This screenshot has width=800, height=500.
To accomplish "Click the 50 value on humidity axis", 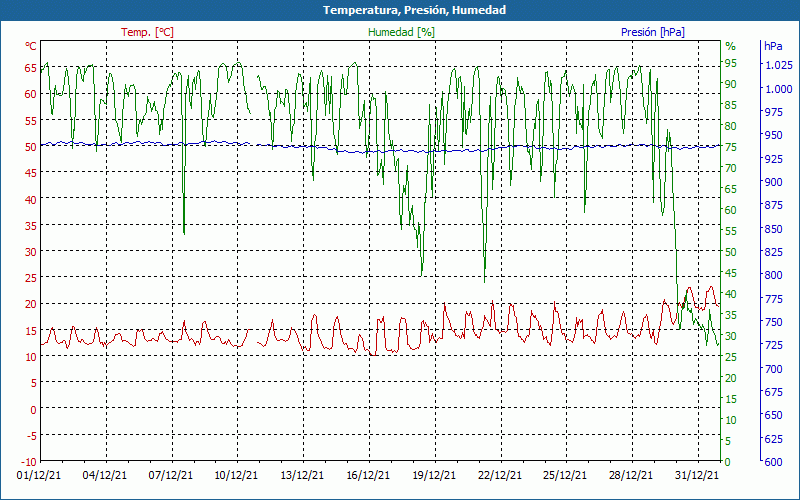I will [731, 252].
